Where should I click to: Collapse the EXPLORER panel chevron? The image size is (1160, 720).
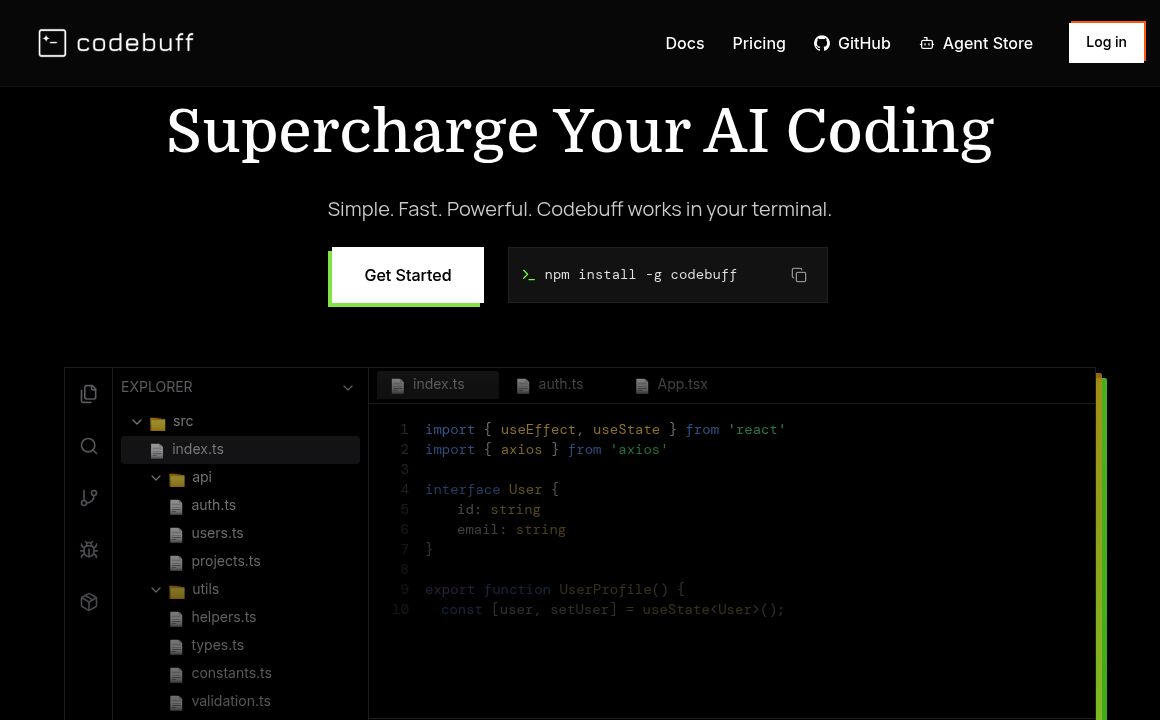(348, 388)
